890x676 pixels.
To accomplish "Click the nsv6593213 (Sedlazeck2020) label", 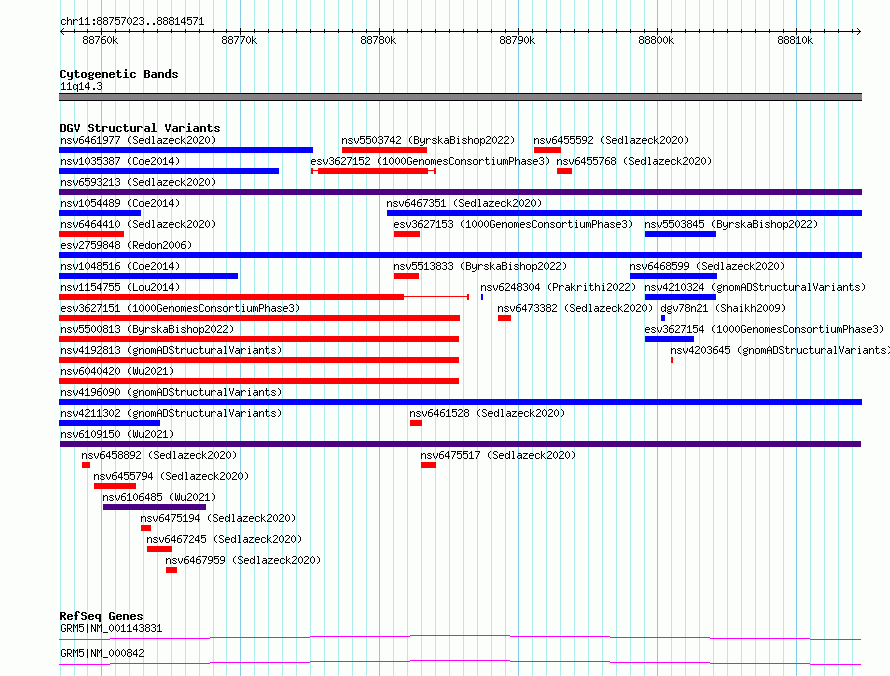I will pos(138,182).
